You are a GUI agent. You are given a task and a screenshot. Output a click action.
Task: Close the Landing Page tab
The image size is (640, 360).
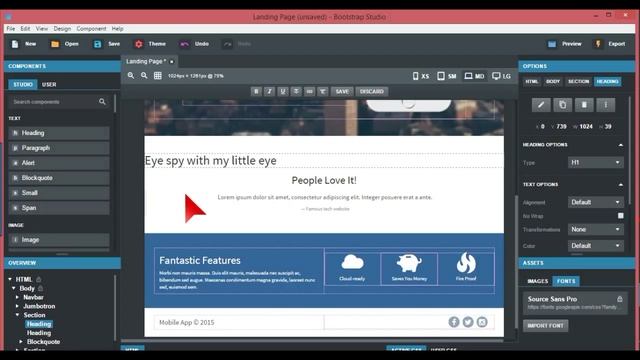click(172, 62)
